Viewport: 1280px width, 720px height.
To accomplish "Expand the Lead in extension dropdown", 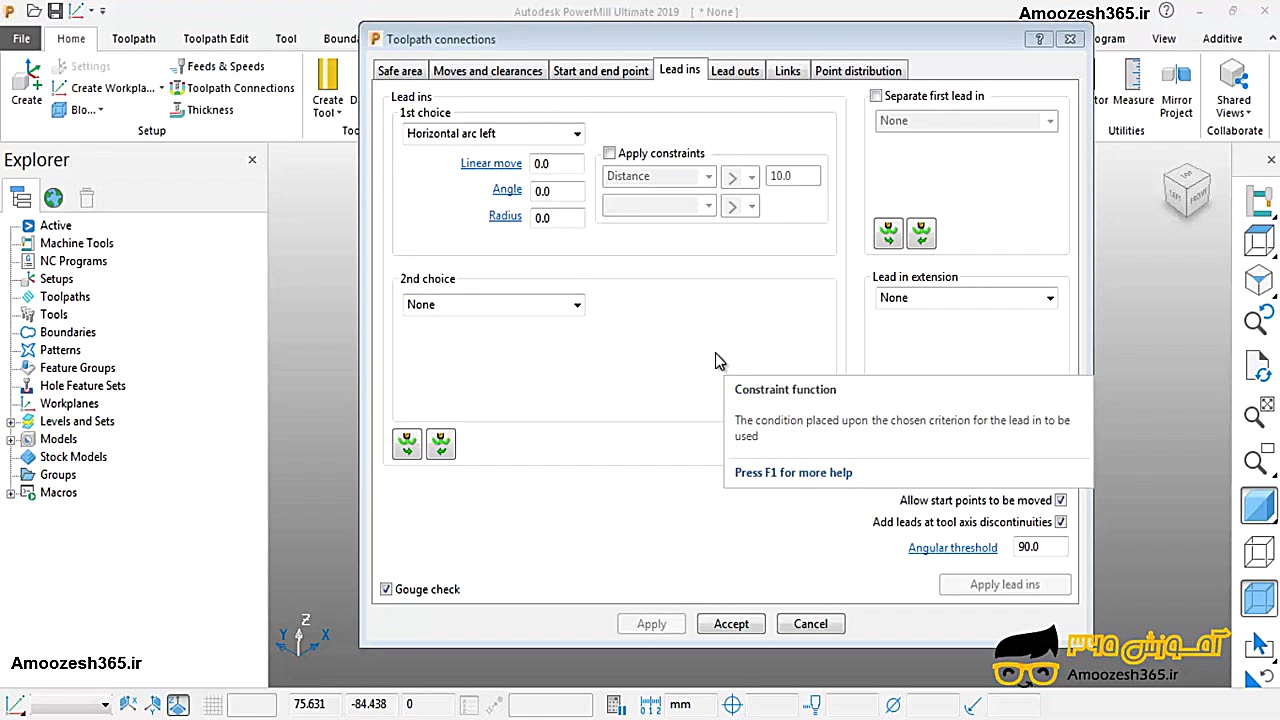I will (x=965, y=298).
